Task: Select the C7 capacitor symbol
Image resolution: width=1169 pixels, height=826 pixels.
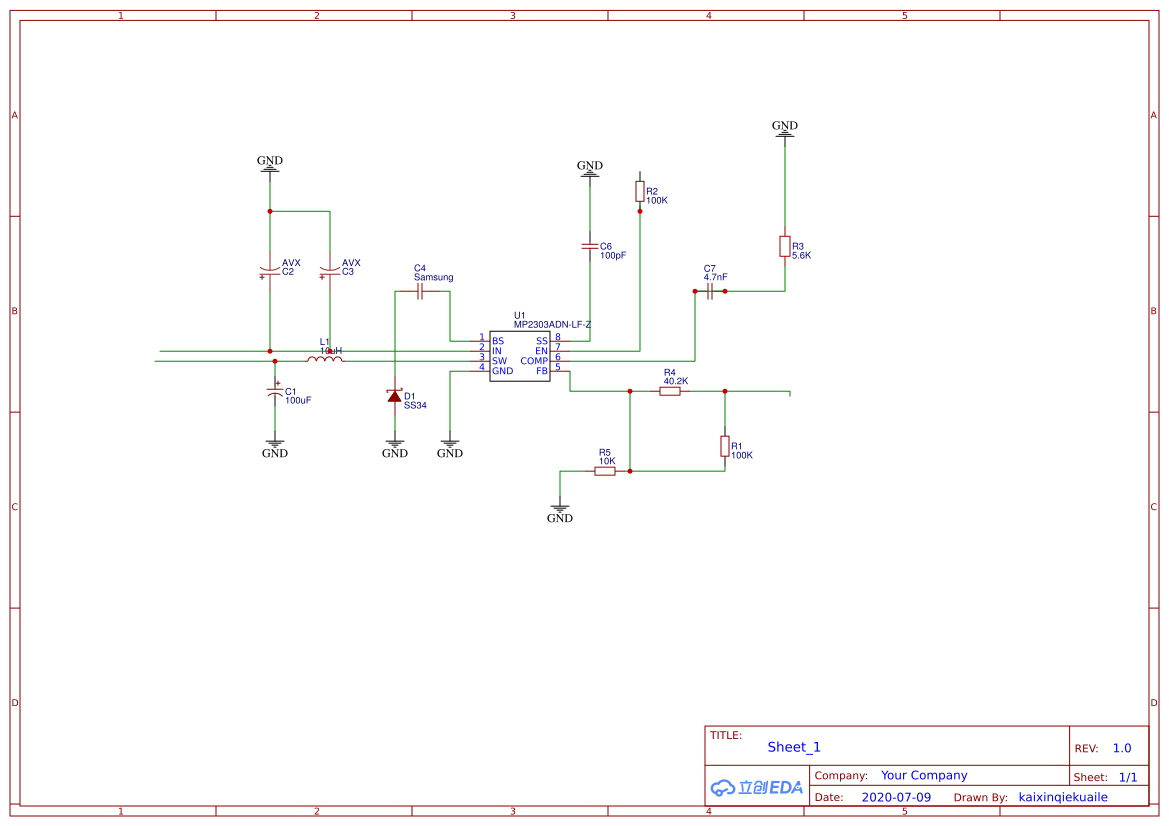Action: pyautogui.click(x=710, y=291)
